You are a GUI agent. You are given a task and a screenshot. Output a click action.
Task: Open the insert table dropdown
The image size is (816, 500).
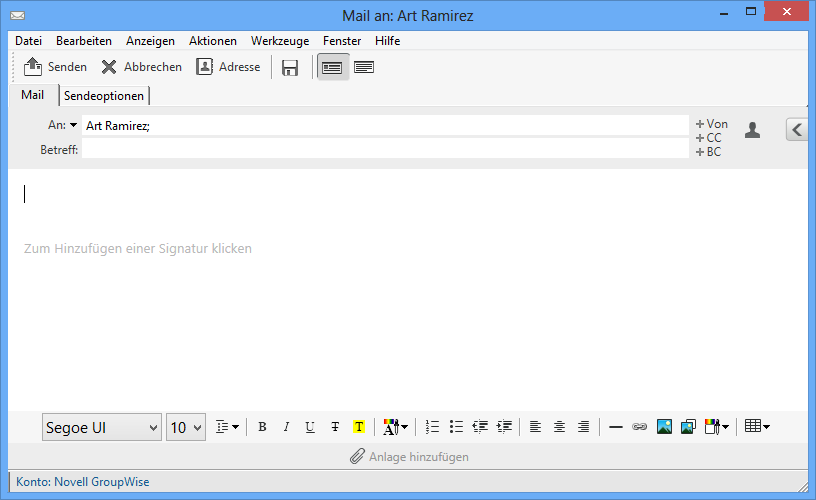(x=757, y=427)
